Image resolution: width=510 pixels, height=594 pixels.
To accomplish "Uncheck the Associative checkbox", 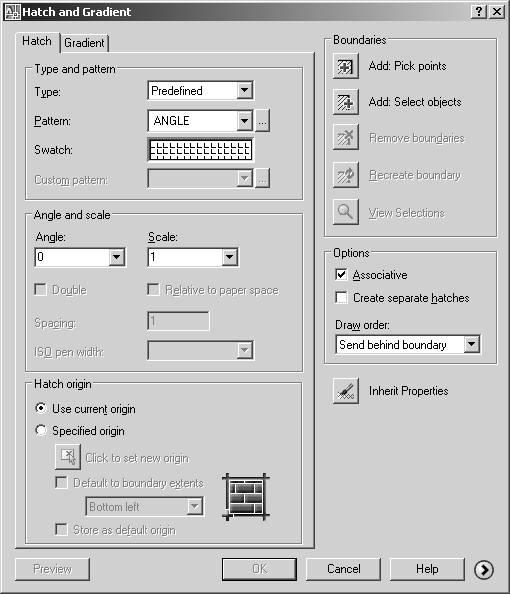I will (x=341, y=274).
